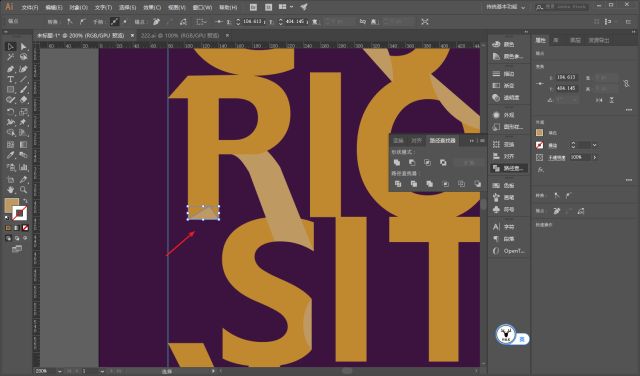Open the 色板 Swatches panel icon
Screen dimensions: 640x376
coord(509,185)
